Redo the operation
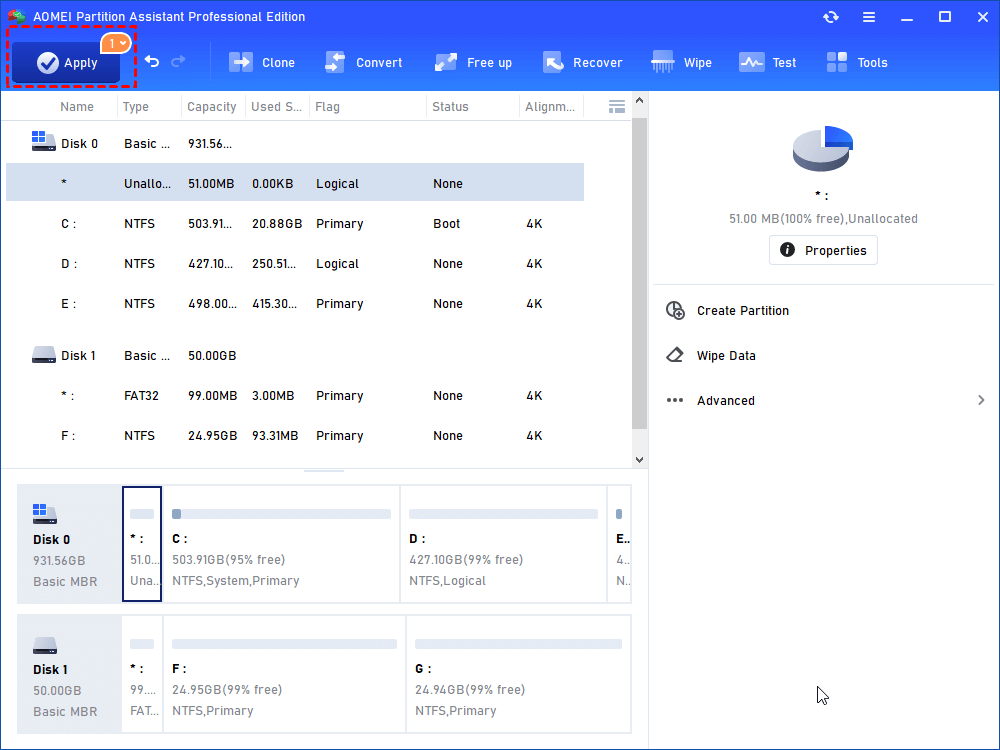 [179, 61]
